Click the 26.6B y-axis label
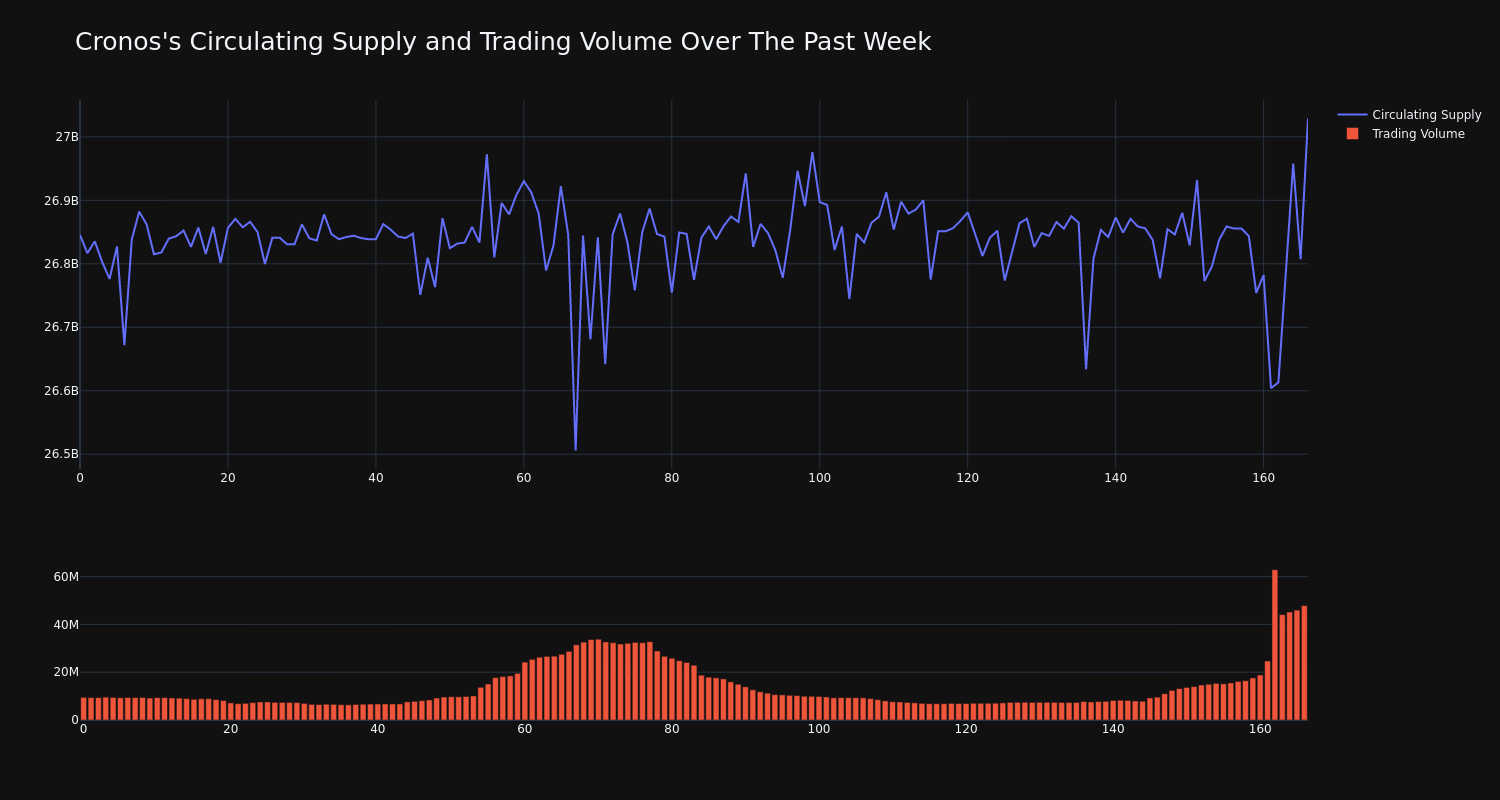1500x800 pixels. [61, 391]
